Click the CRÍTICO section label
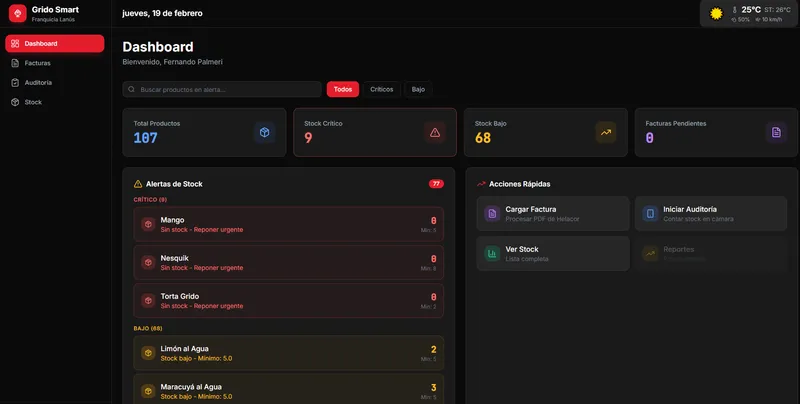 click(150, 199)
